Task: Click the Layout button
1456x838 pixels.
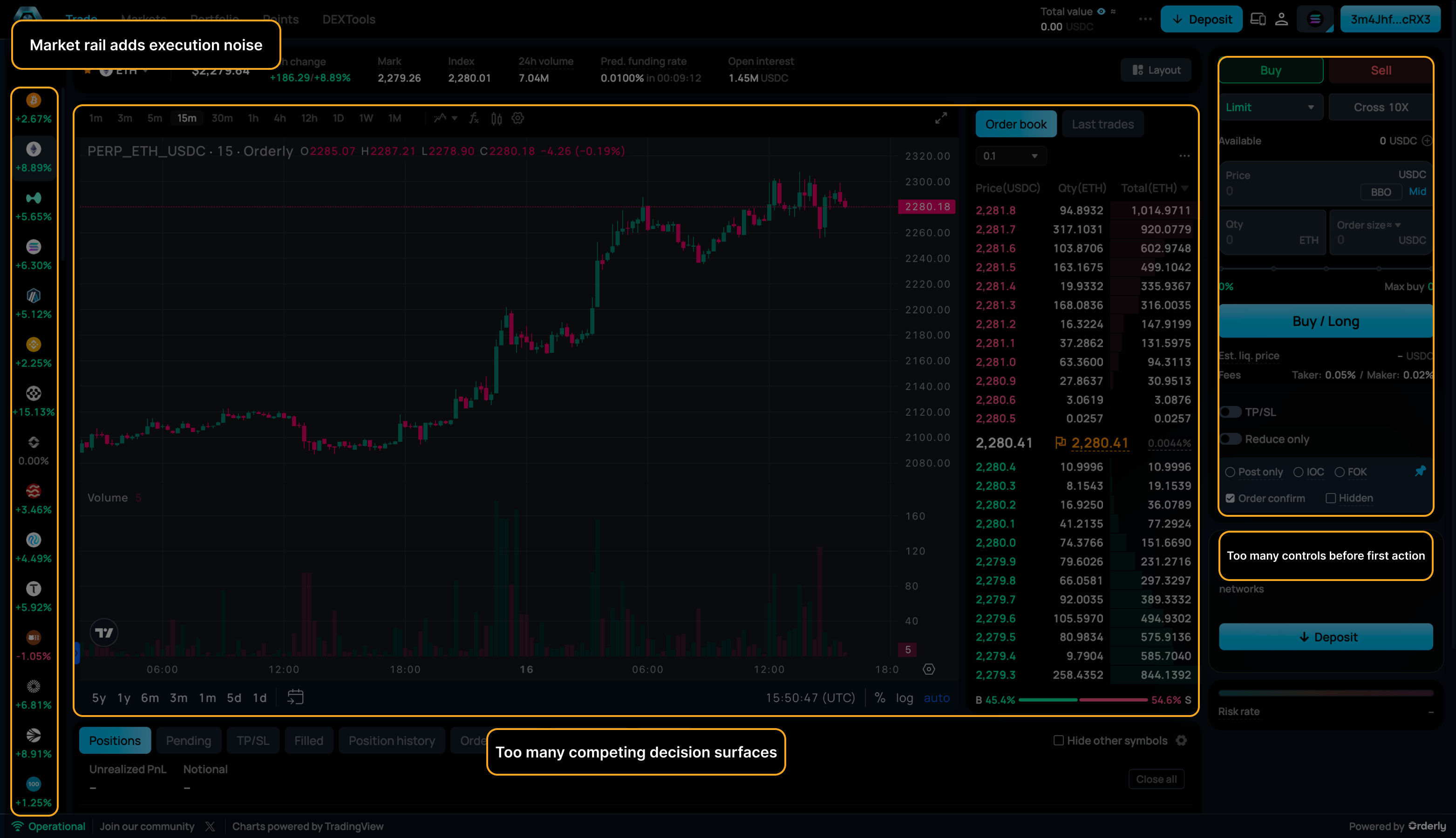Action: coord(1156,70)
